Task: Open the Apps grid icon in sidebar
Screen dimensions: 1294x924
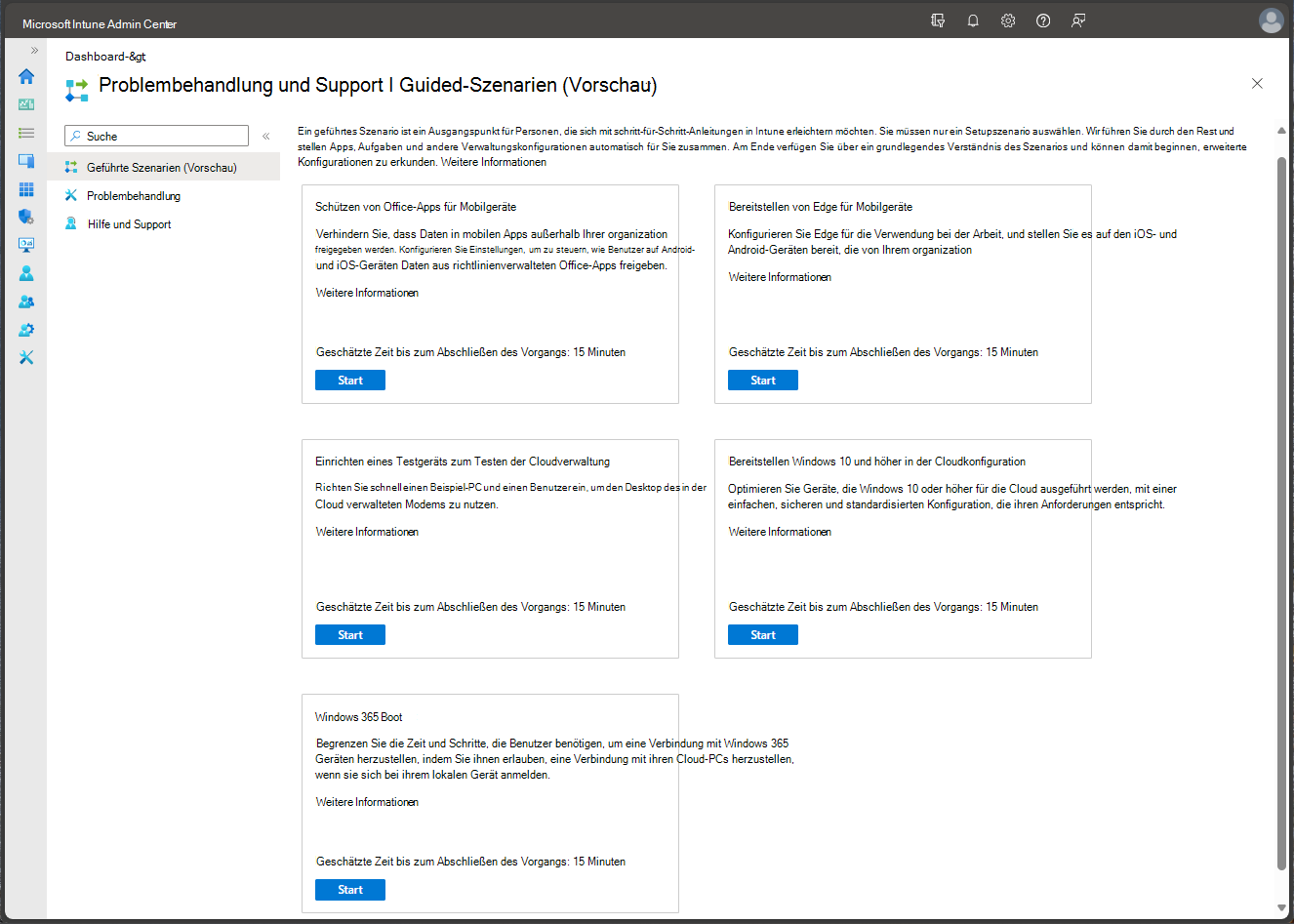Action: tap(26, 189)
